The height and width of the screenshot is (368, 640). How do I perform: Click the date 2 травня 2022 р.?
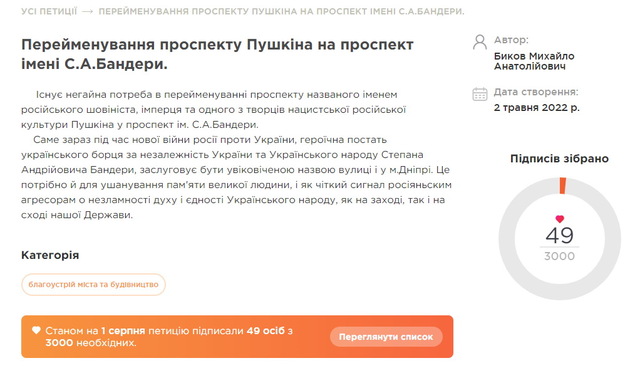pyautogui.click(x=536, y=108)
